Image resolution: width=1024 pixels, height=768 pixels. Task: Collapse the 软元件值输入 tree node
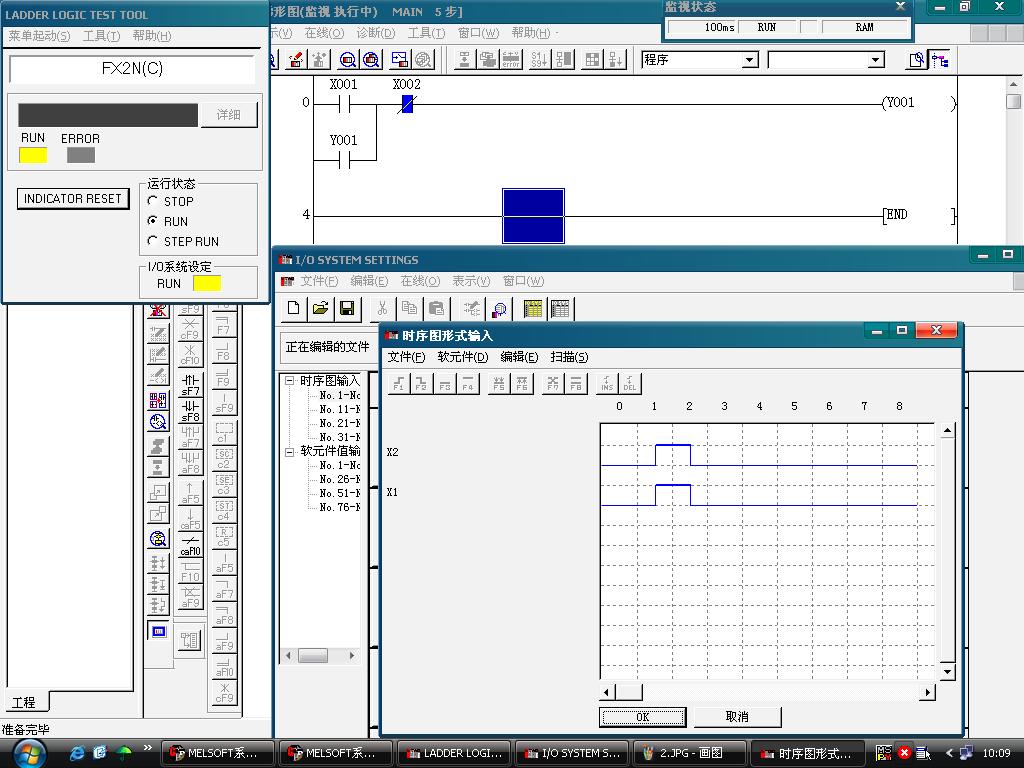(290, 451)
